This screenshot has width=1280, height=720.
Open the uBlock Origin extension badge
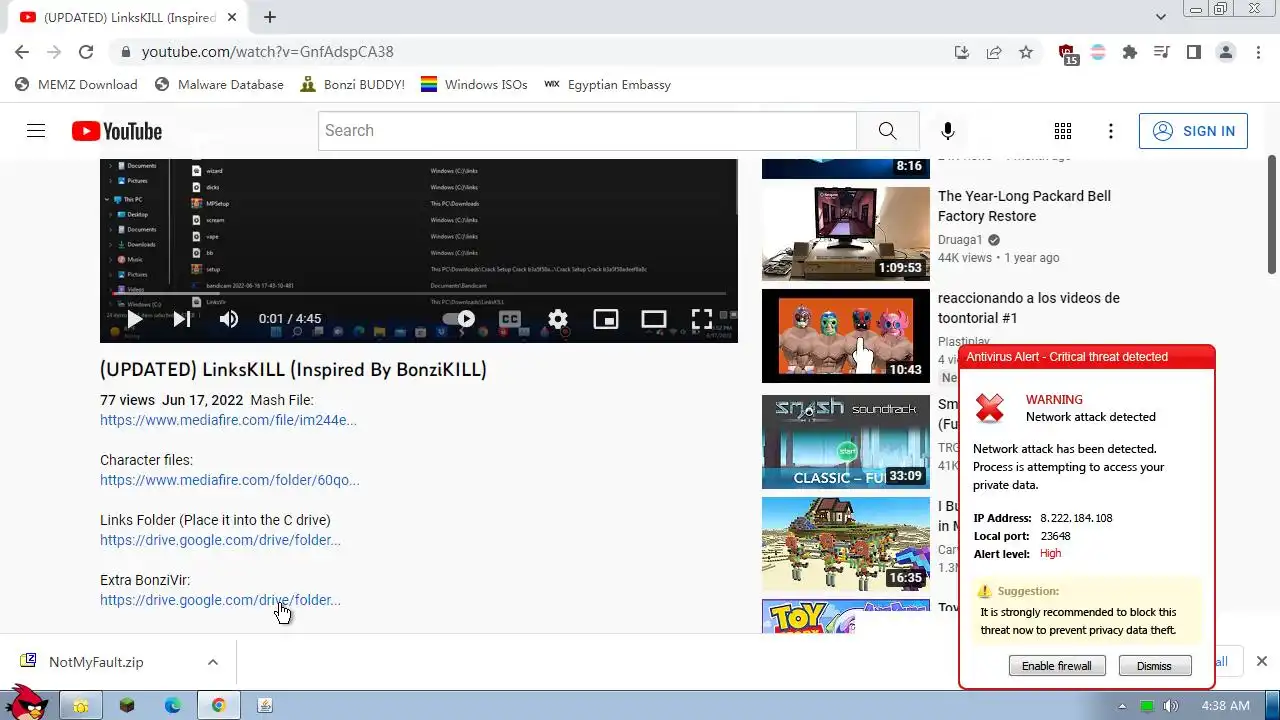1067,53
